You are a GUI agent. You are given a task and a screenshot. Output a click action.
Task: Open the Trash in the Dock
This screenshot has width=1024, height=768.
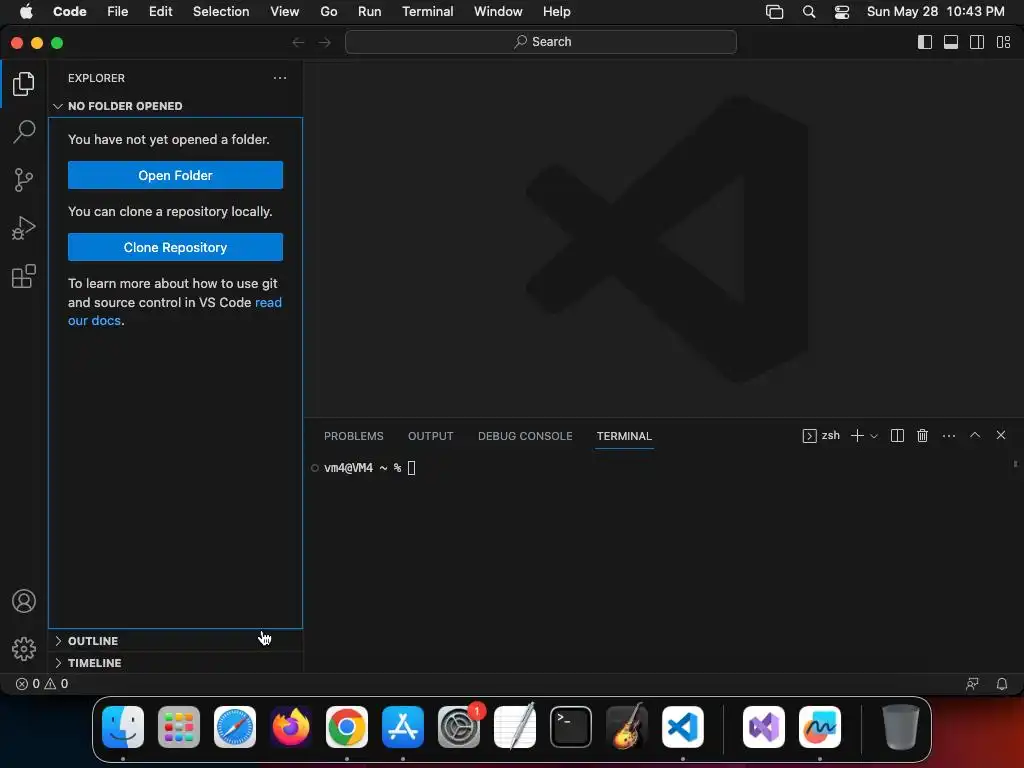coord(900,726)
